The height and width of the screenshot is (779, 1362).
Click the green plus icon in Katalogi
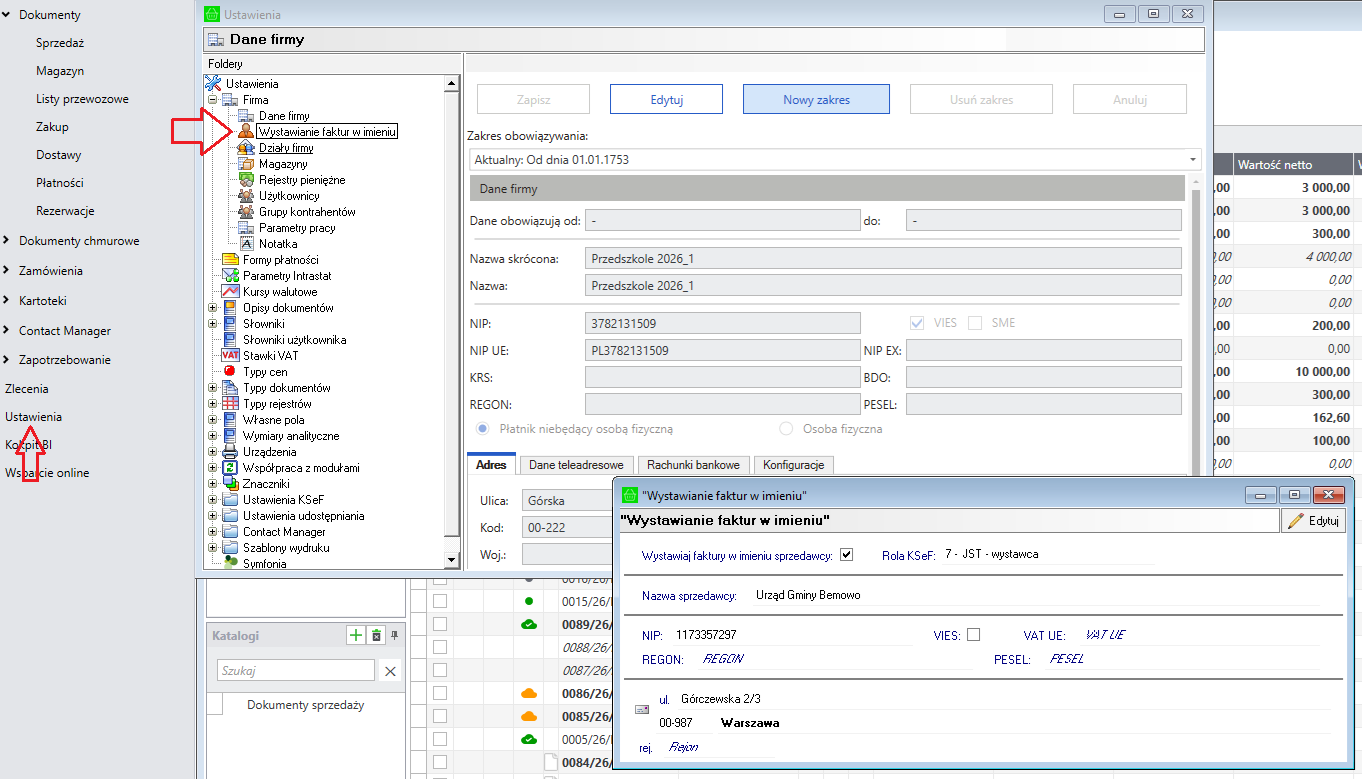click(355, 635)
